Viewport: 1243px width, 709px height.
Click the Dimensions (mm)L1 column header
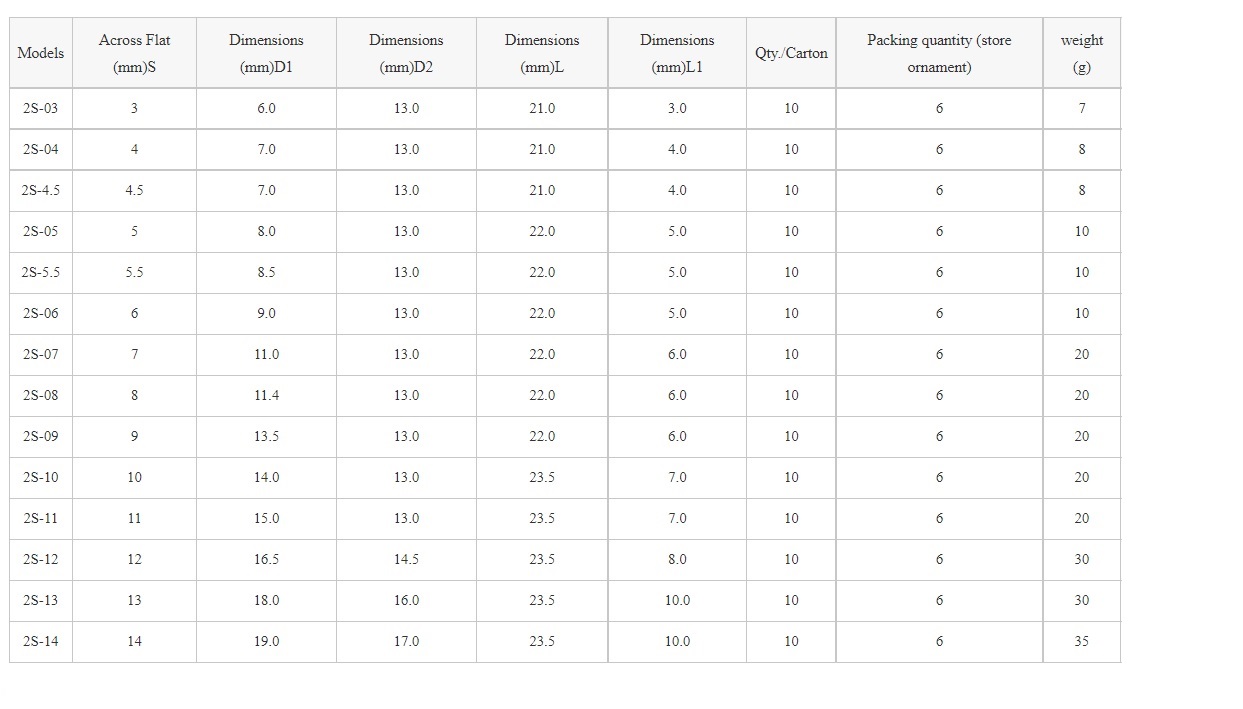tap(677, 53)
